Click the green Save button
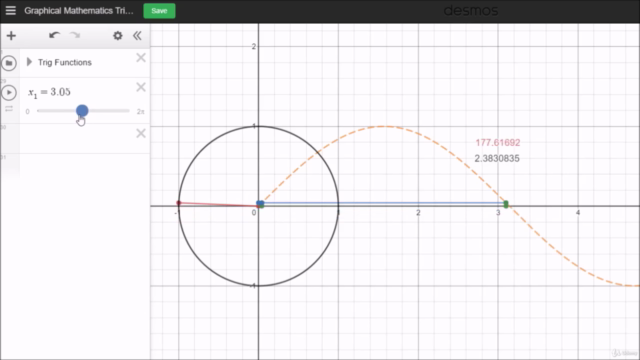Viewport: 640px width, 360px height. tap(159, 11)
